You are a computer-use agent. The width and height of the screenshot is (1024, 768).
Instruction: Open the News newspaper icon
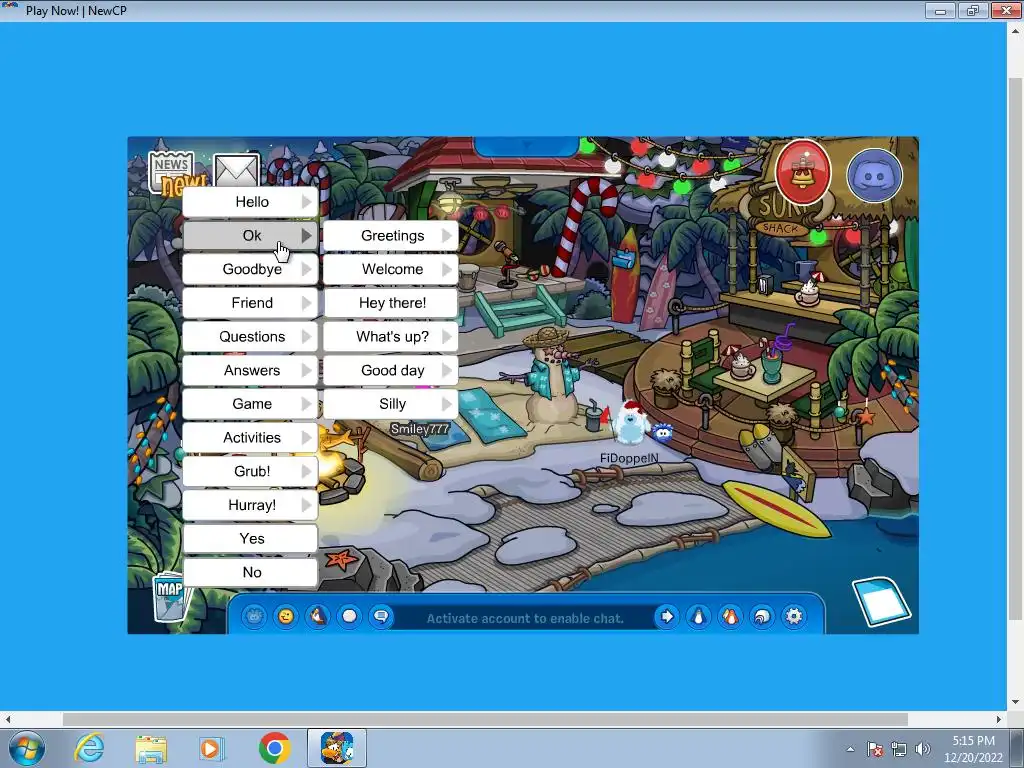tap(171, 171)
